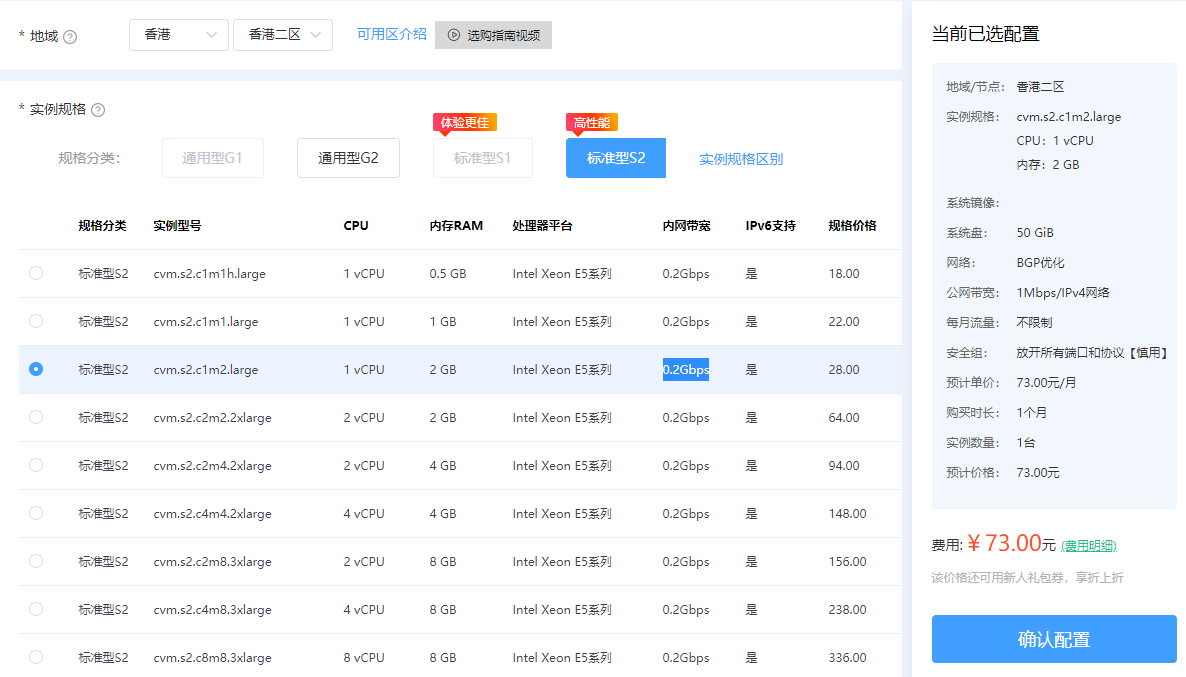Viewport: 1186px width, 677px height.
Task: Click the 规格价格 column header
Action: tap(852, 225)
